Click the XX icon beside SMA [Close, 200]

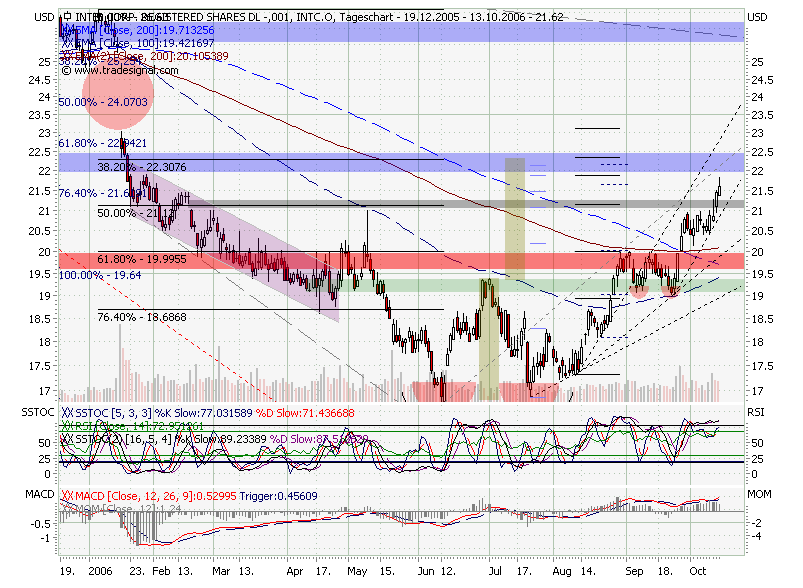pyautogui.click(x=66, y=30)
